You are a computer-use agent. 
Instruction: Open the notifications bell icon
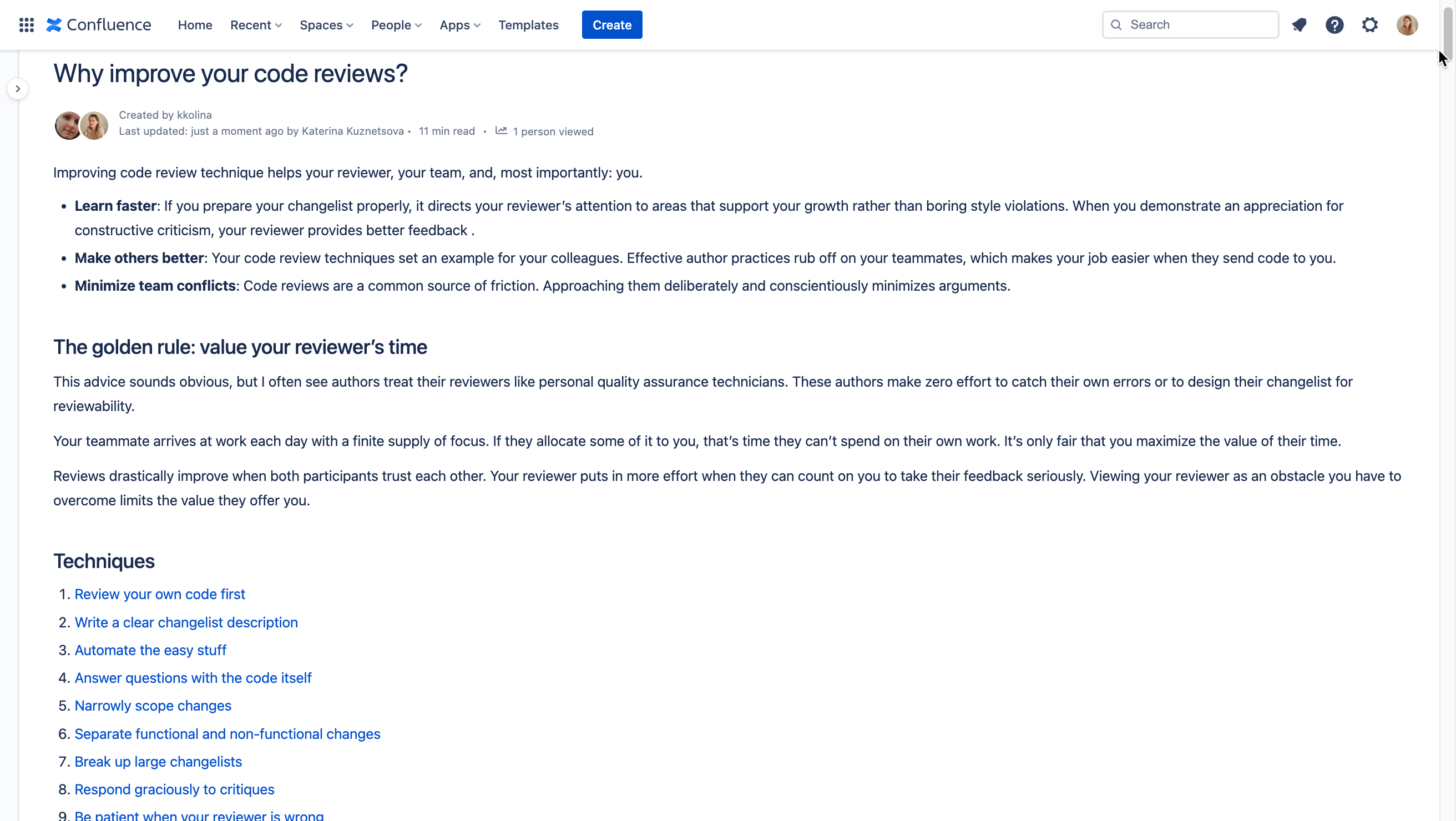pos(1298,25)
